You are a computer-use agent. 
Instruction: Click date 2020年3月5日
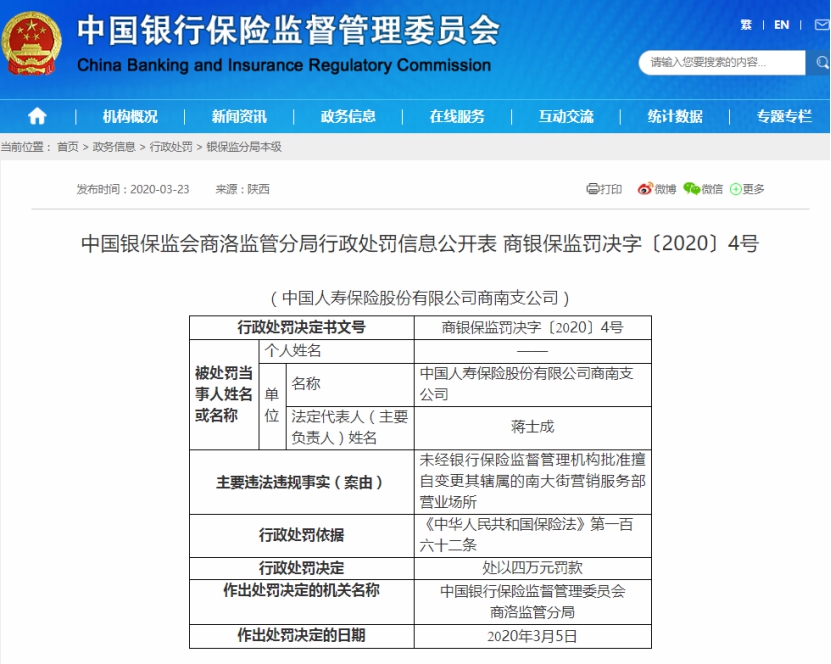click(x=533, y=636)
